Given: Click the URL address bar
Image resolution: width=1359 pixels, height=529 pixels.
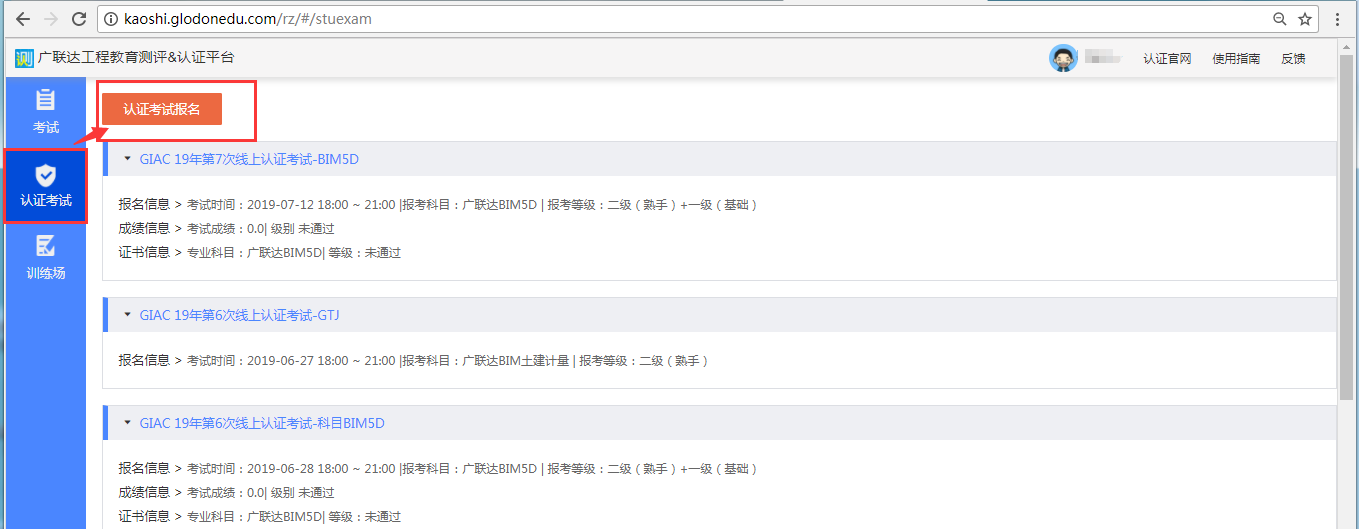Looking at the screenshot, I should pos(680,19).
